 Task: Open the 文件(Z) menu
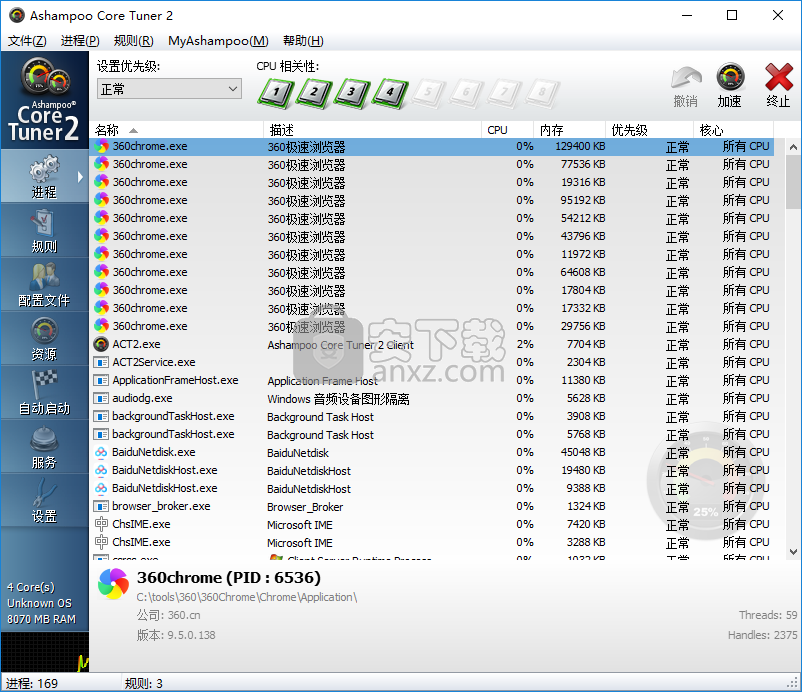click(x=27, y=41)
